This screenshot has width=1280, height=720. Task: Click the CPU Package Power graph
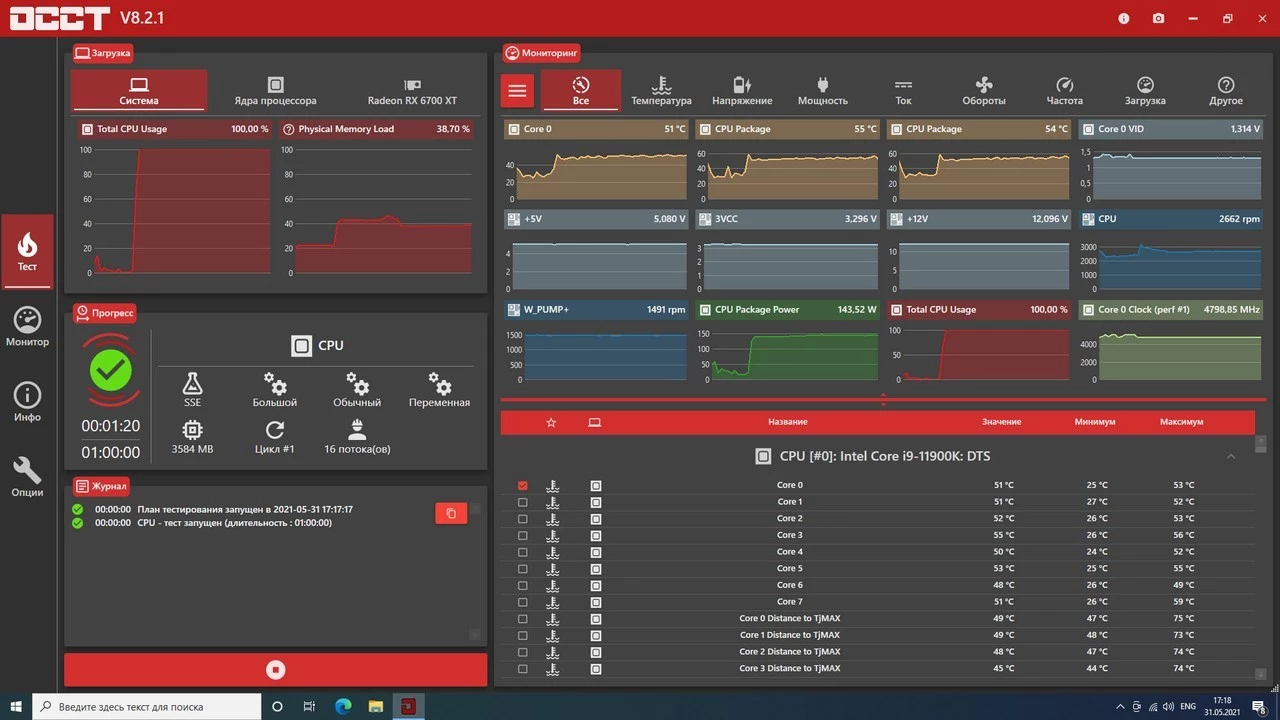coord(787,340)
